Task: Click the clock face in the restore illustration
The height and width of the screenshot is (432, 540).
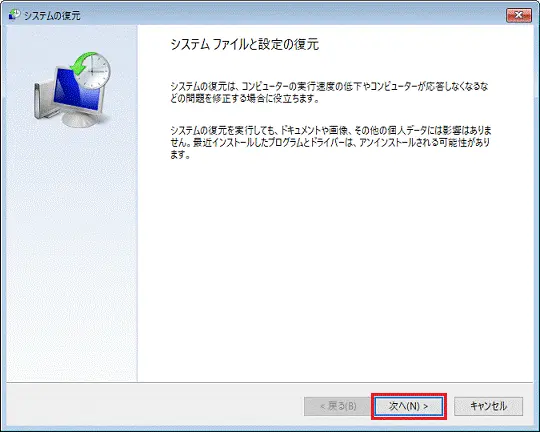Action: pyautogui.click(x=93, y=72)
